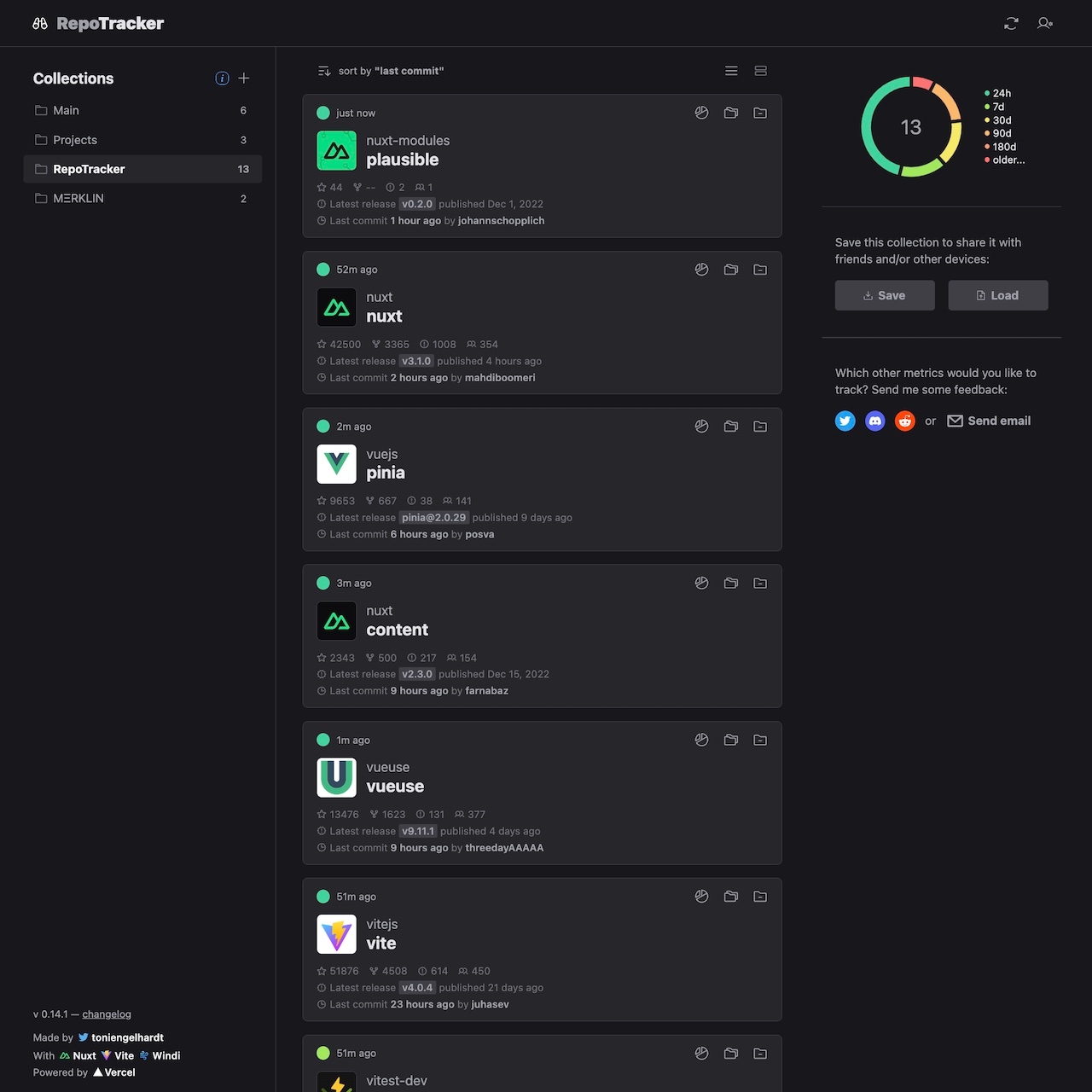Open stats chart icon on pinia card
1092x1092 pixels.
(701, 427)
